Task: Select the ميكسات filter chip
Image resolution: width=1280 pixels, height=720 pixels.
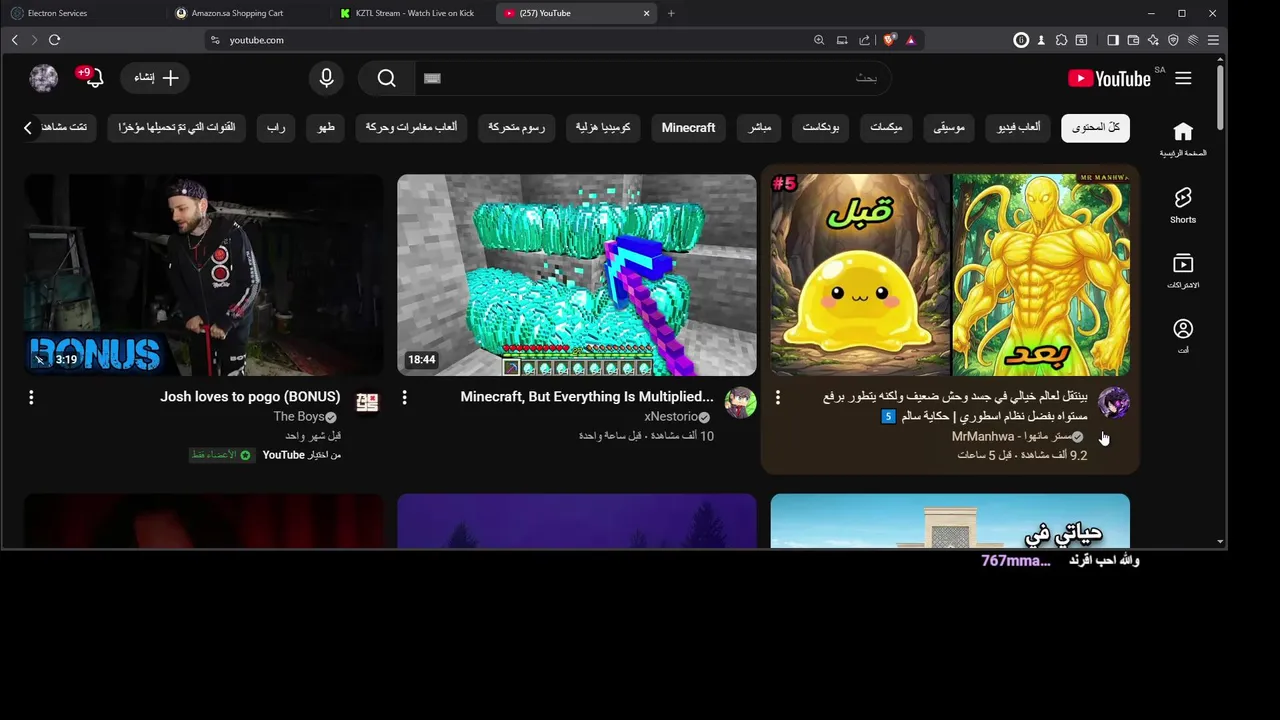Action: (885, 127)
